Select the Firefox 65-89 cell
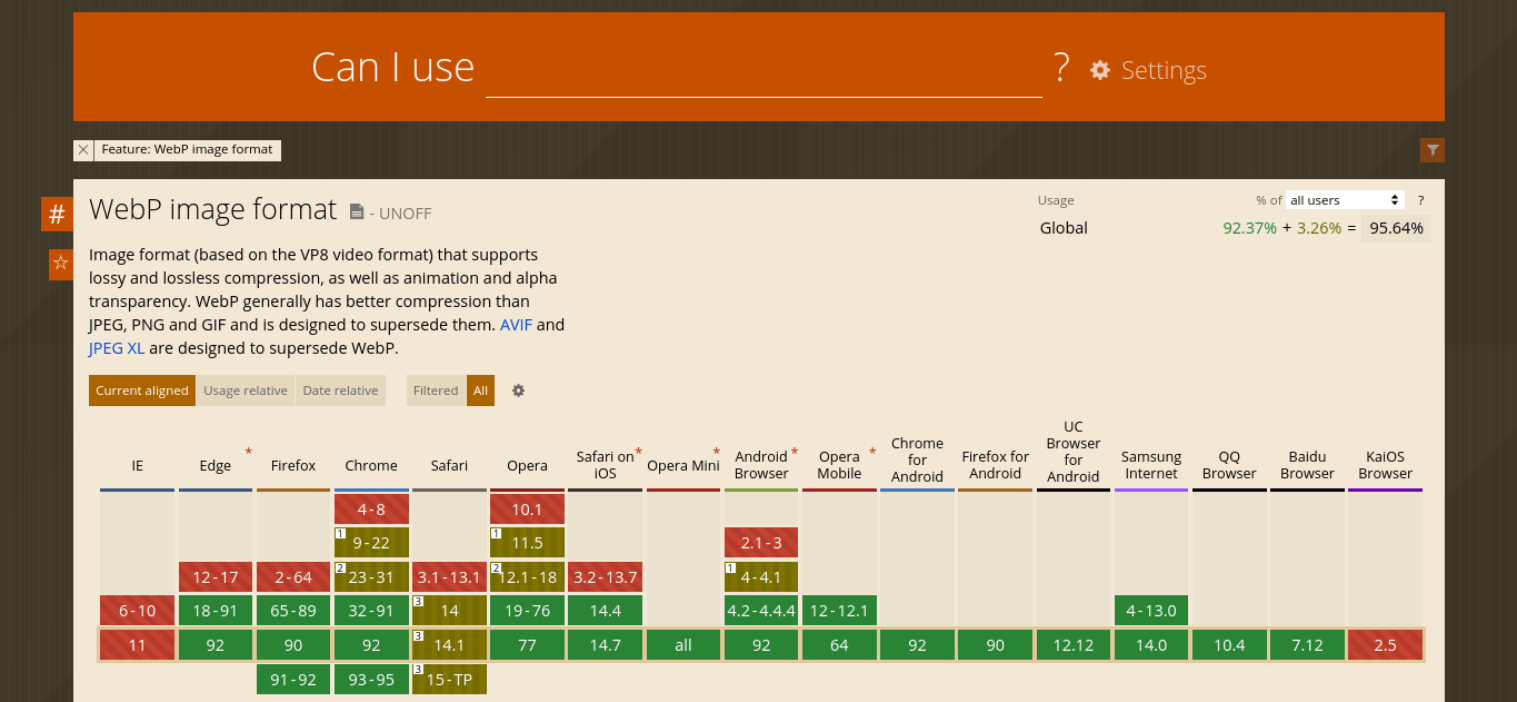 (293, 611)
